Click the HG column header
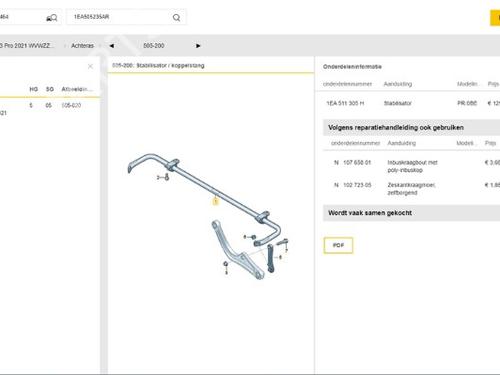Image resolution: width=500 pixels, height=375 pixels. pyautogui.click(x=33, y=89)
